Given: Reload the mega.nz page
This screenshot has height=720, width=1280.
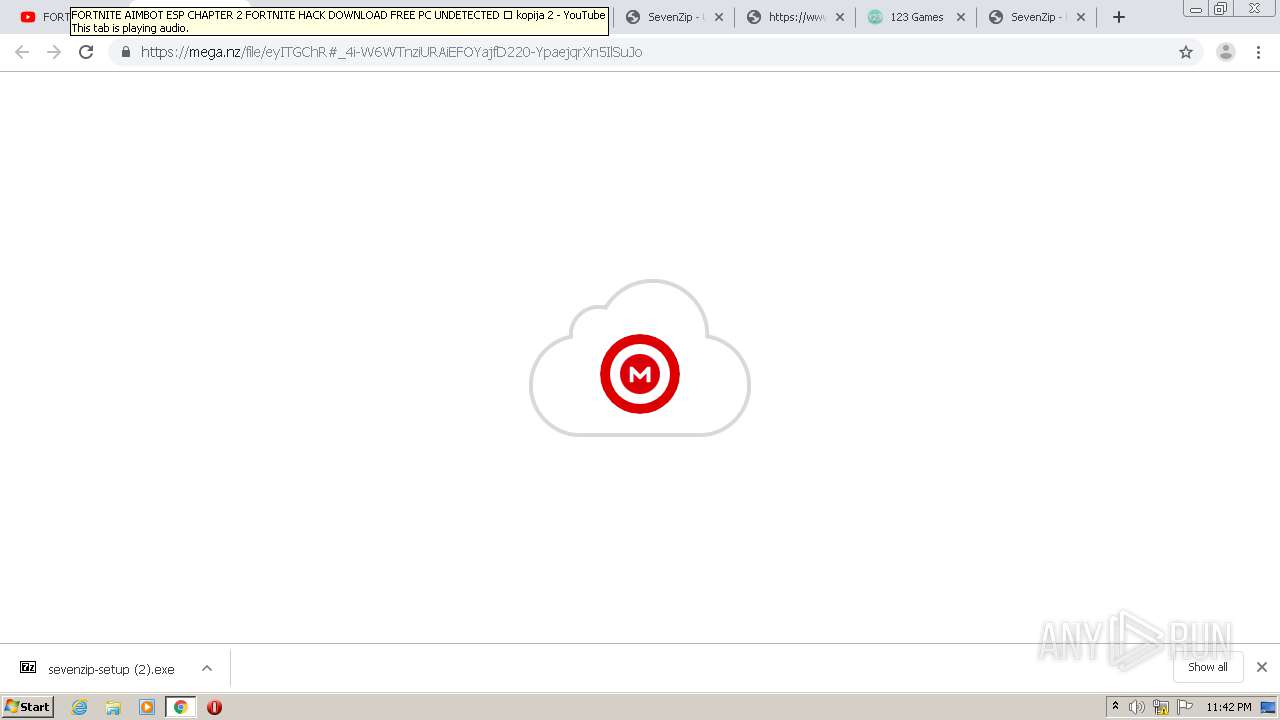Looking at the screenshot, I should (x=86, y=52).
